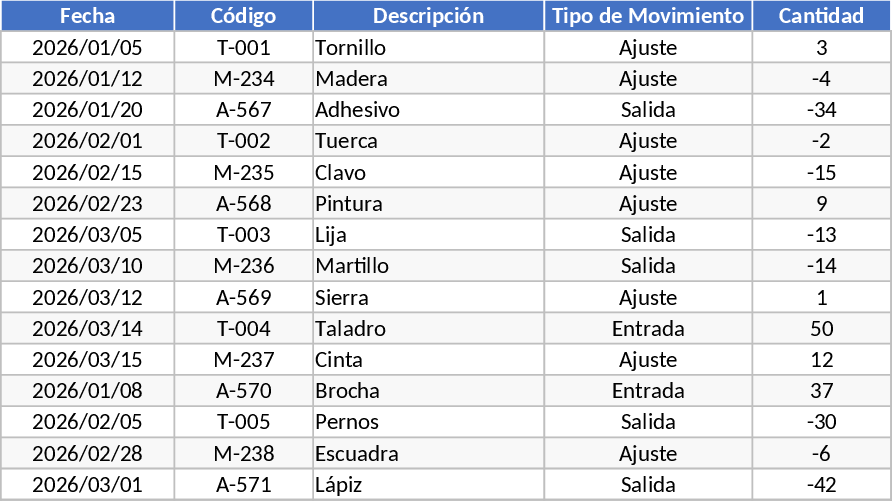
Task: Select the Tipo de Movimiento header
Action: [648, 16]
